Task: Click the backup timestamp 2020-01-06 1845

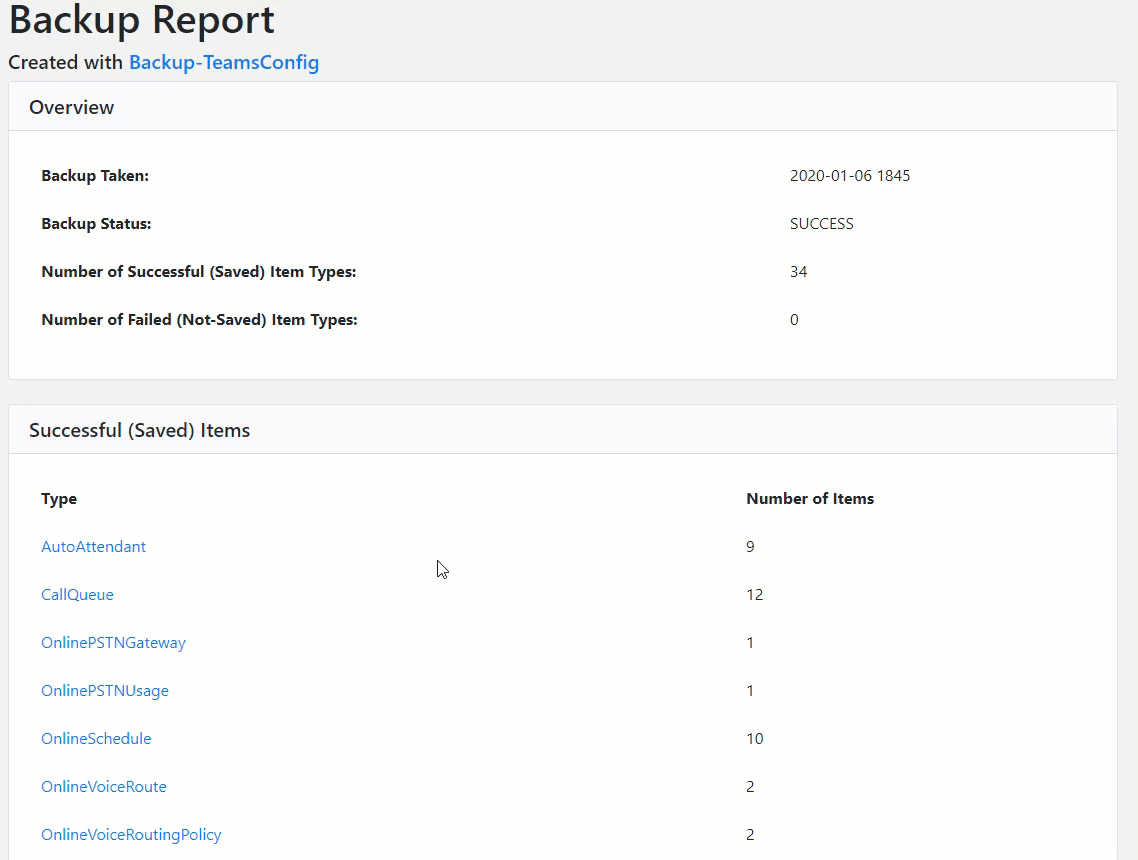Action: tap(849, 176)
